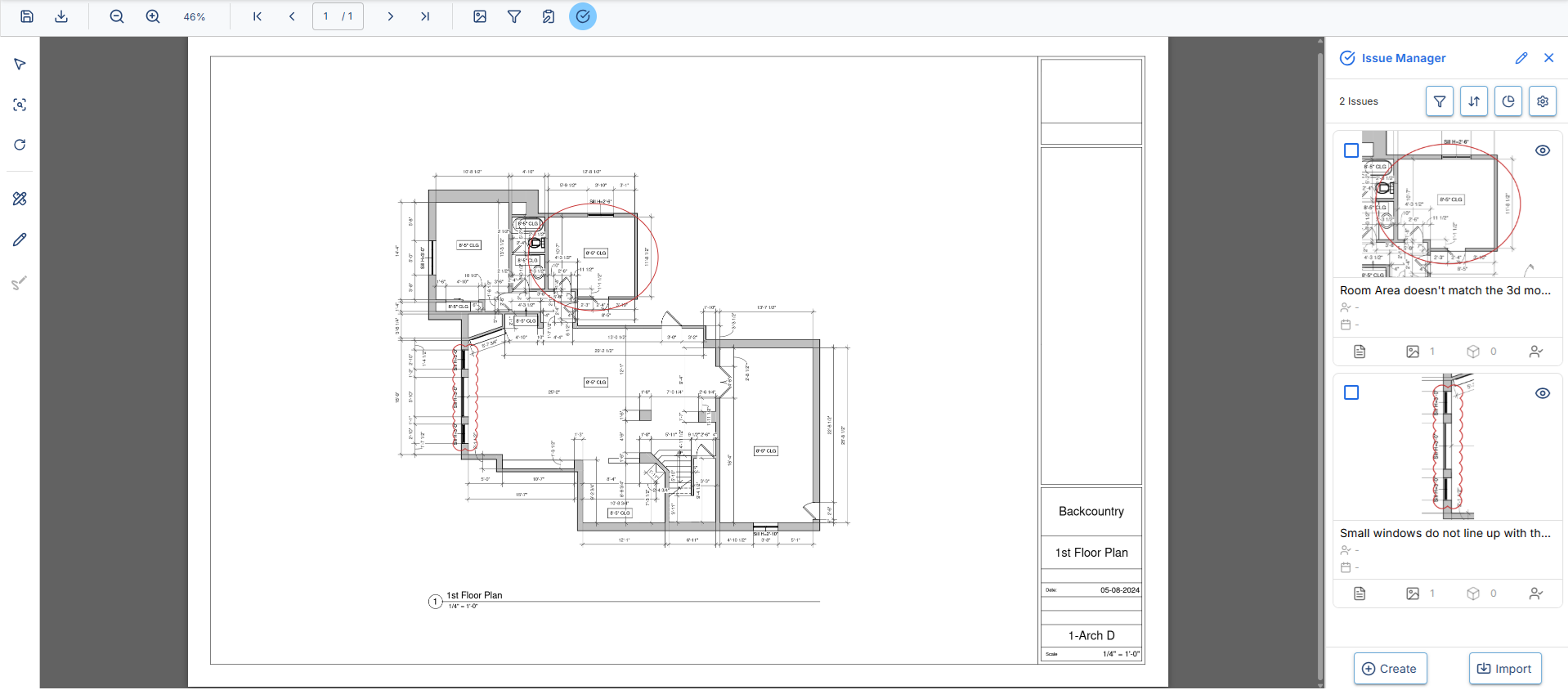Viewport: 1568px width, 690px height.
Task: Check the Room Area issue checkbox
Action: (x=1351, y=150)
